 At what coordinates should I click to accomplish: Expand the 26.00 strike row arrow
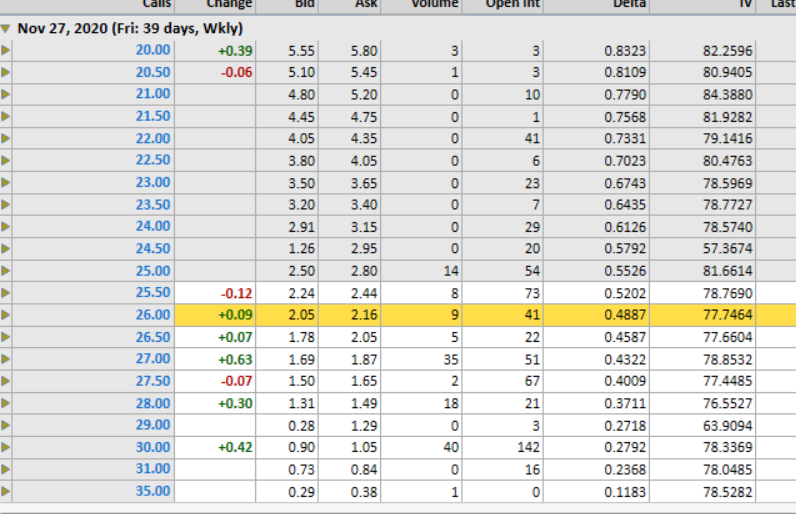[x=6, y=315]
